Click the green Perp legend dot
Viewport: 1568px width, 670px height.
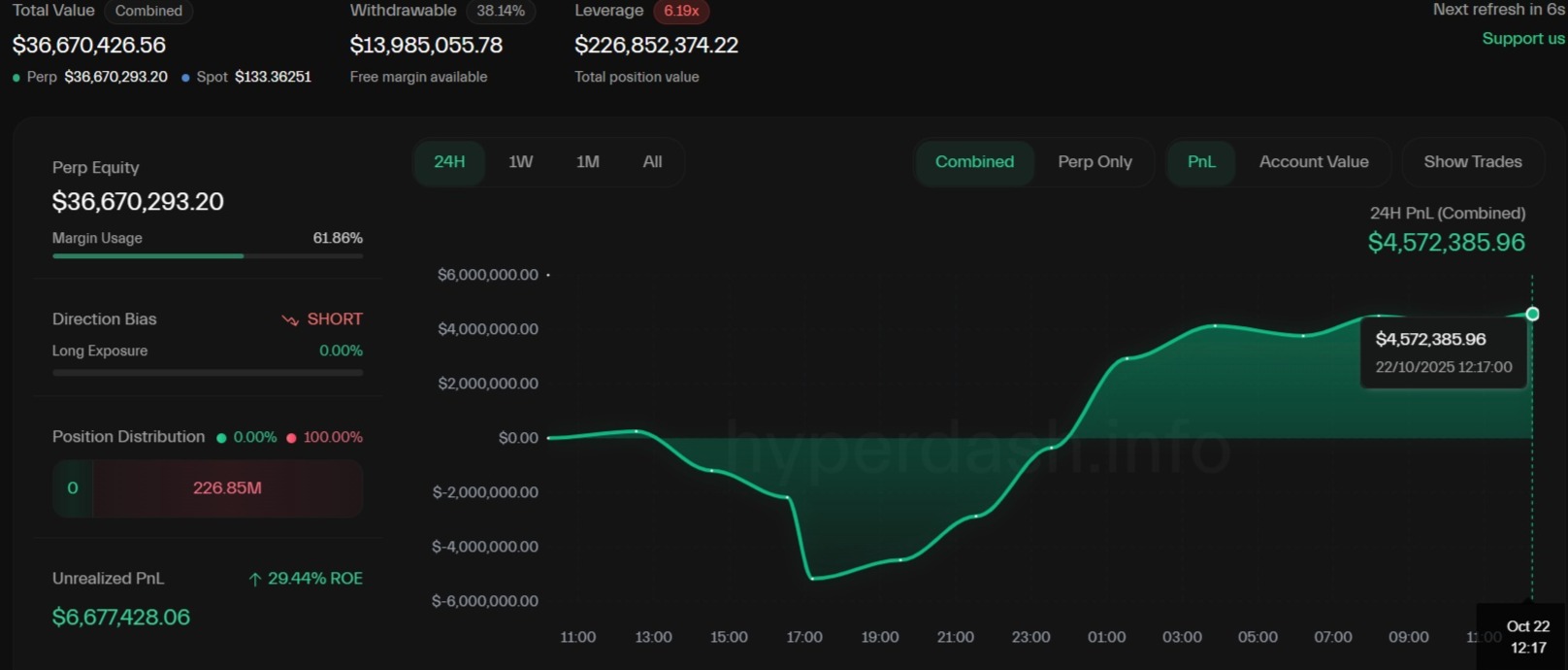(x=16, y=78)
